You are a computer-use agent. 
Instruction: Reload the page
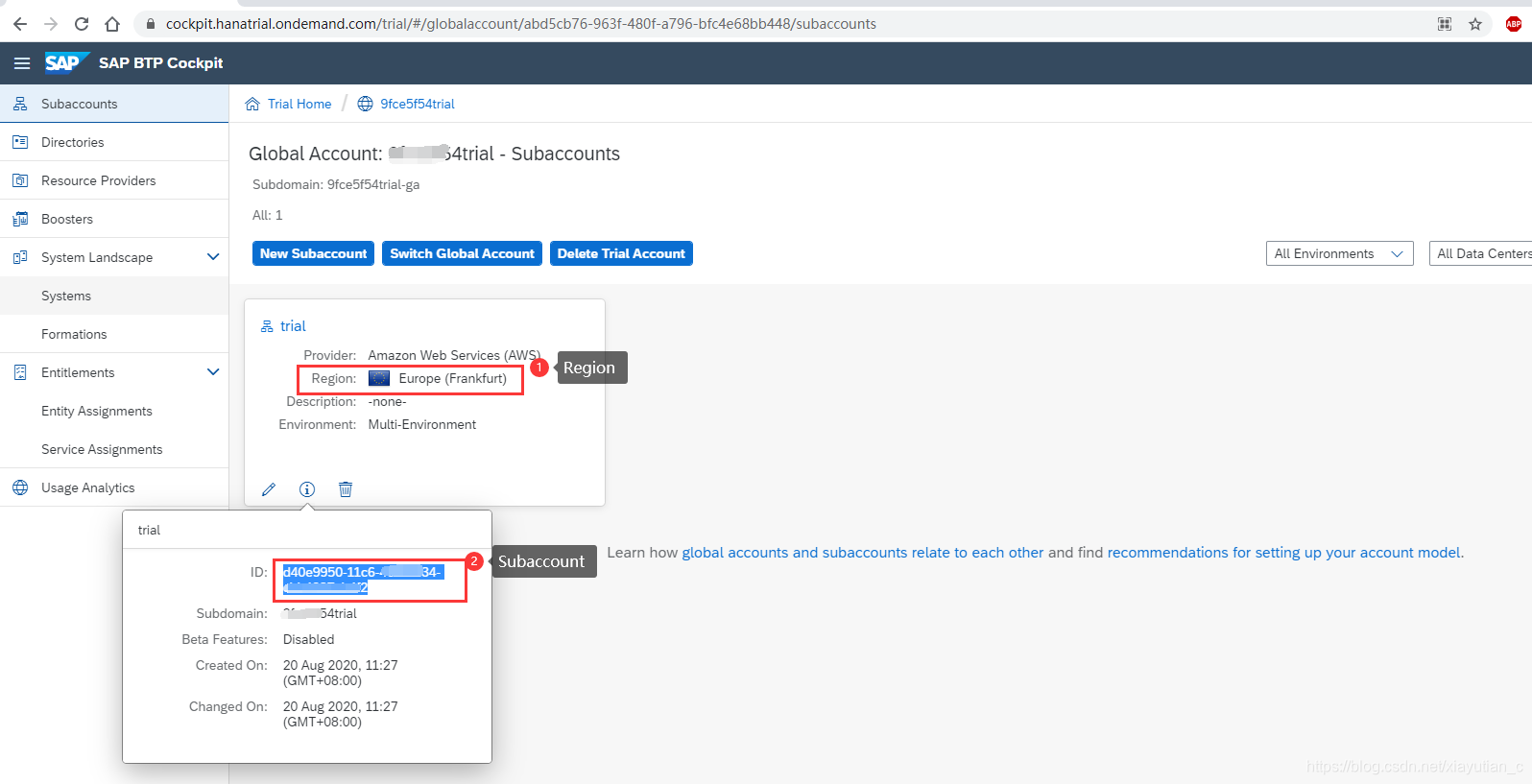pyautogui.click(x=82, y=24)
